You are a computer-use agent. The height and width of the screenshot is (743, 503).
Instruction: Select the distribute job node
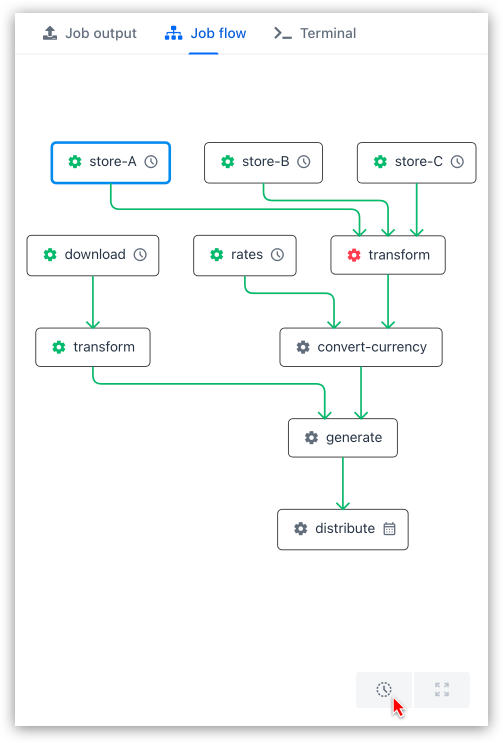[343, 530]
